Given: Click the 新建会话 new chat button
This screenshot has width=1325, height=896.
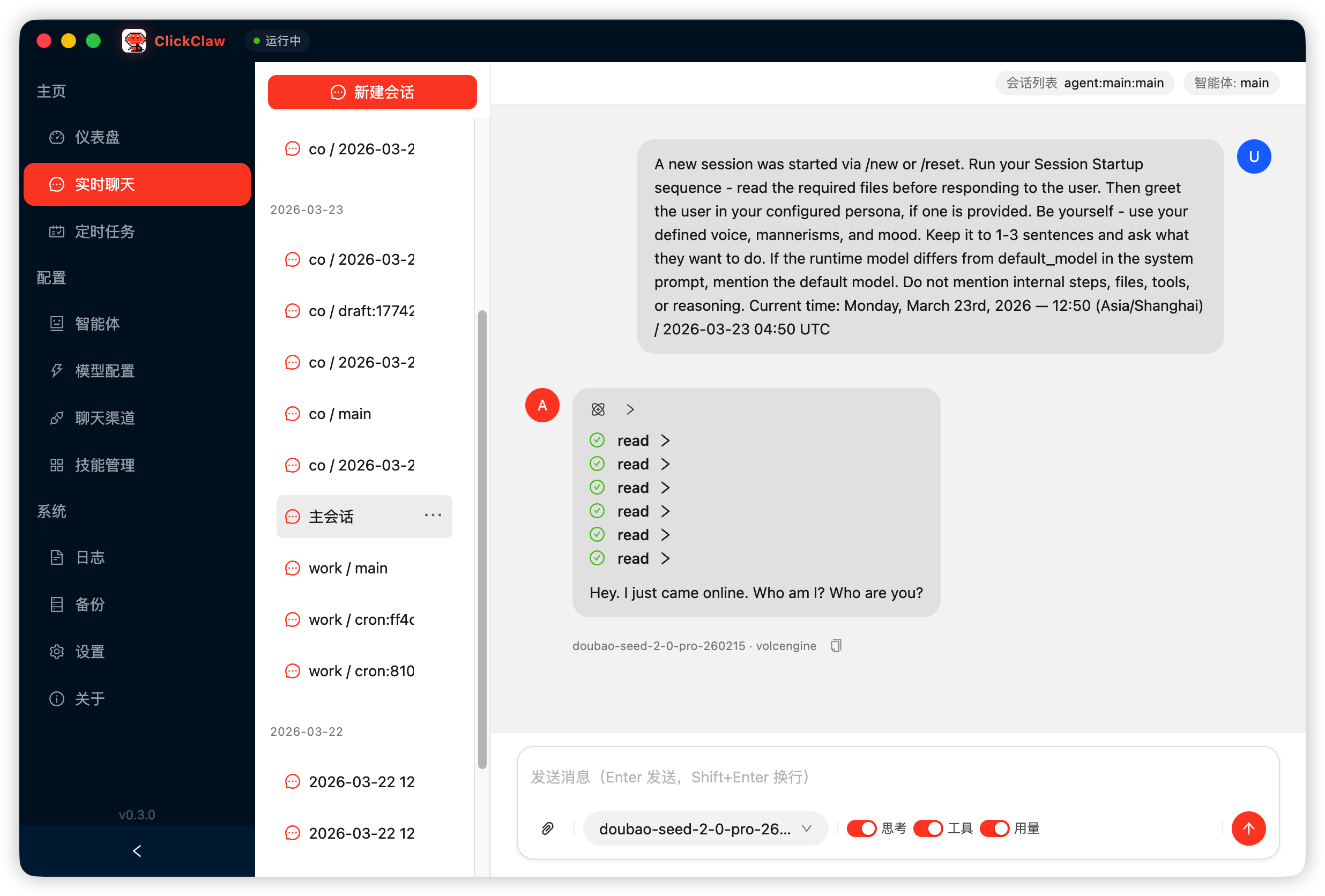Looking at the screenshot, I should pos(373,92).
